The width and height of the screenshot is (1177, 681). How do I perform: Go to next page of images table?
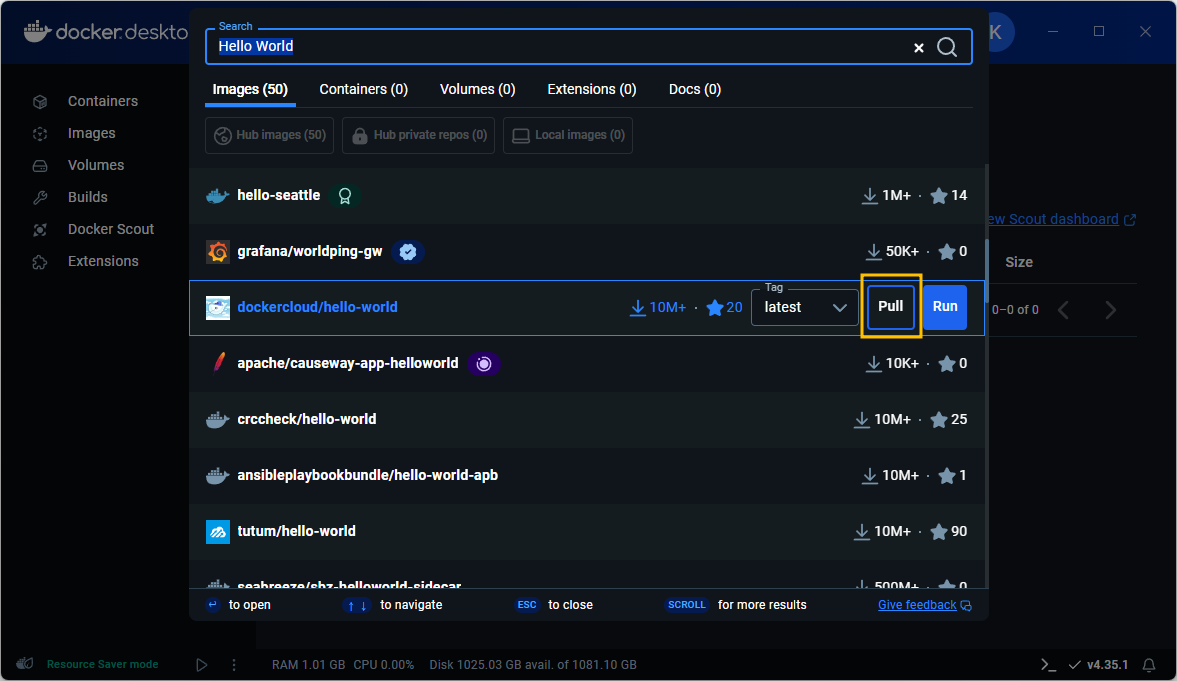[x=1110, y=310]
